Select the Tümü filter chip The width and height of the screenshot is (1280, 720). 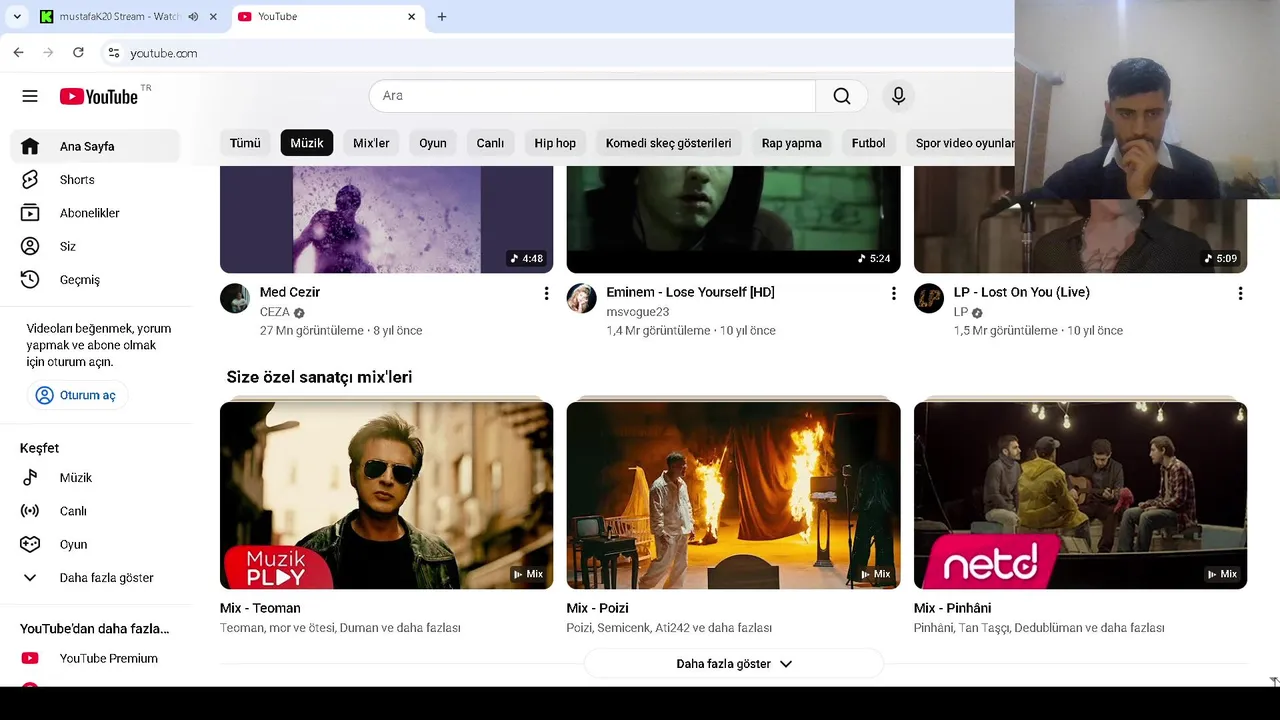pyautogui.click(x=245, y=143)
